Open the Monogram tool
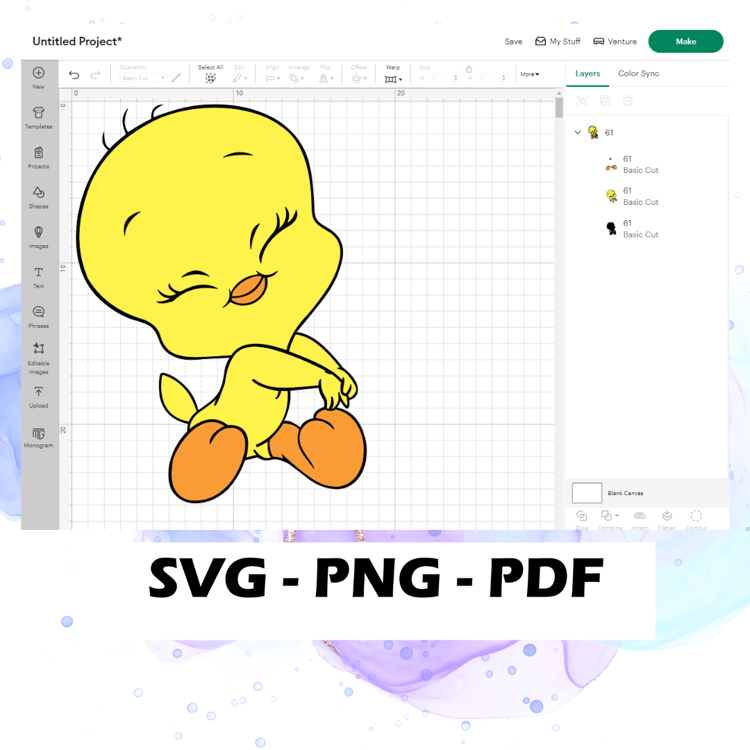Screen dimensions: 750x750 coord(39,438)
